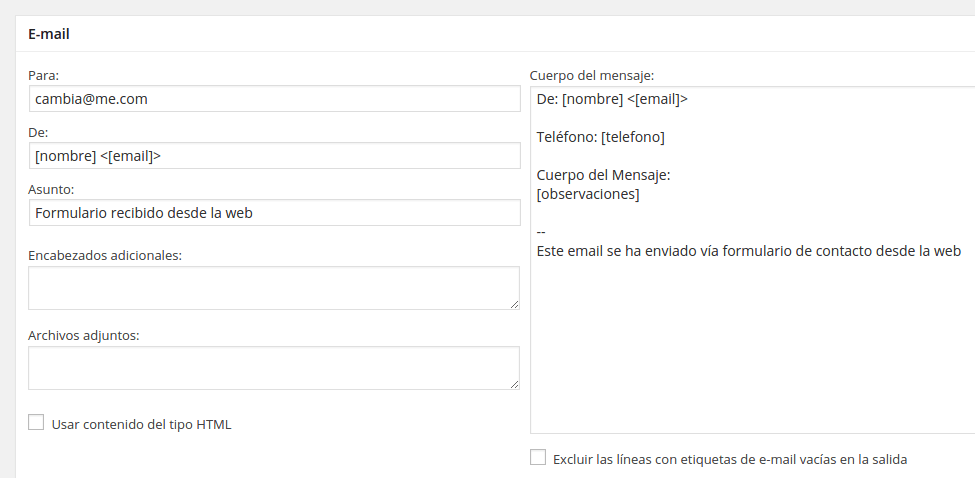This screenshot has width=975, height=478.
Task: Enable the Usar contenido del tipo HTML checkbox
Action: [x=36, y=423]
